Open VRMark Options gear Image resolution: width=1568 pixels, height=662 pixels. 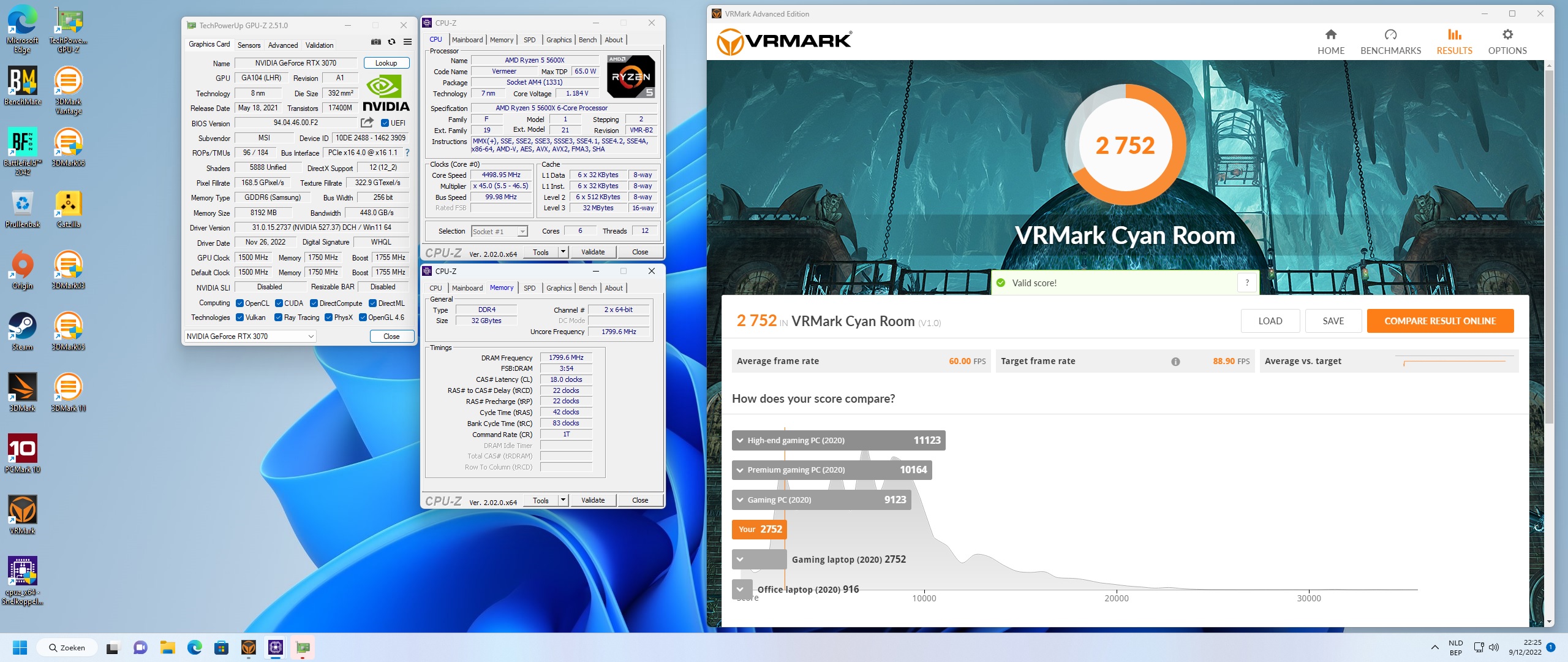(1507, 42)
